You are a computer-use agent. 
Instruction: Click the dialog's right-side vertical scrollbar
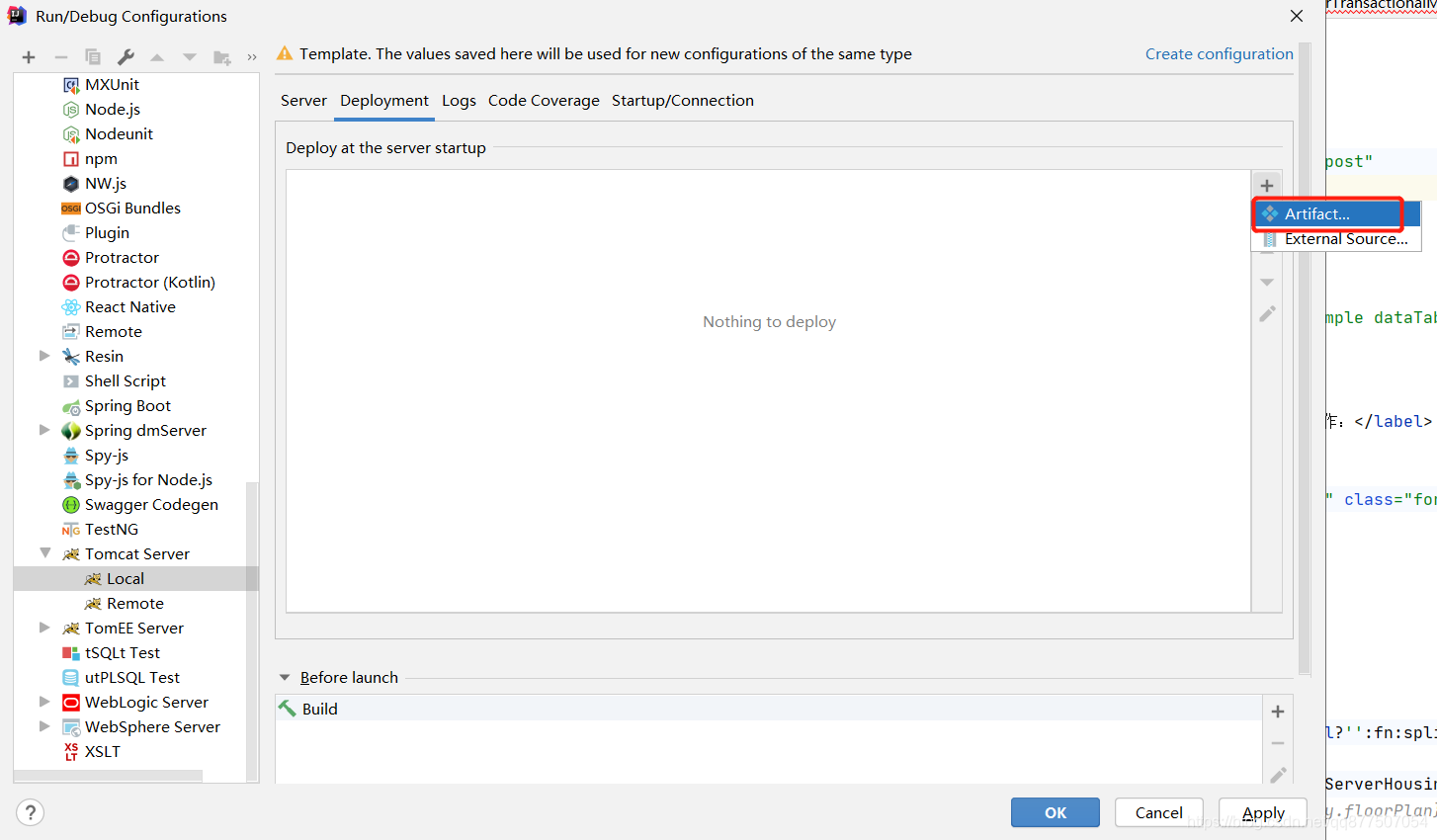point(1305,359)
